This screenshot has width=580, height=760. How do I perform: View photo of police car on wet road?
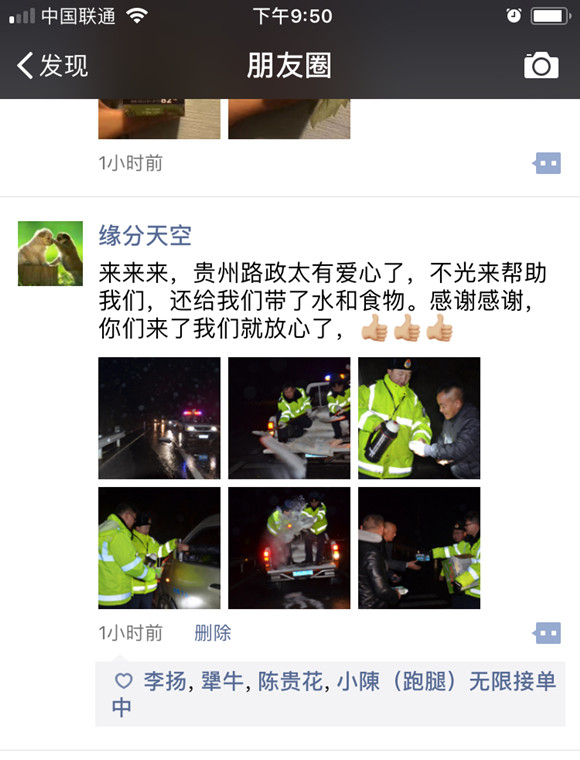tap(159, 418)
